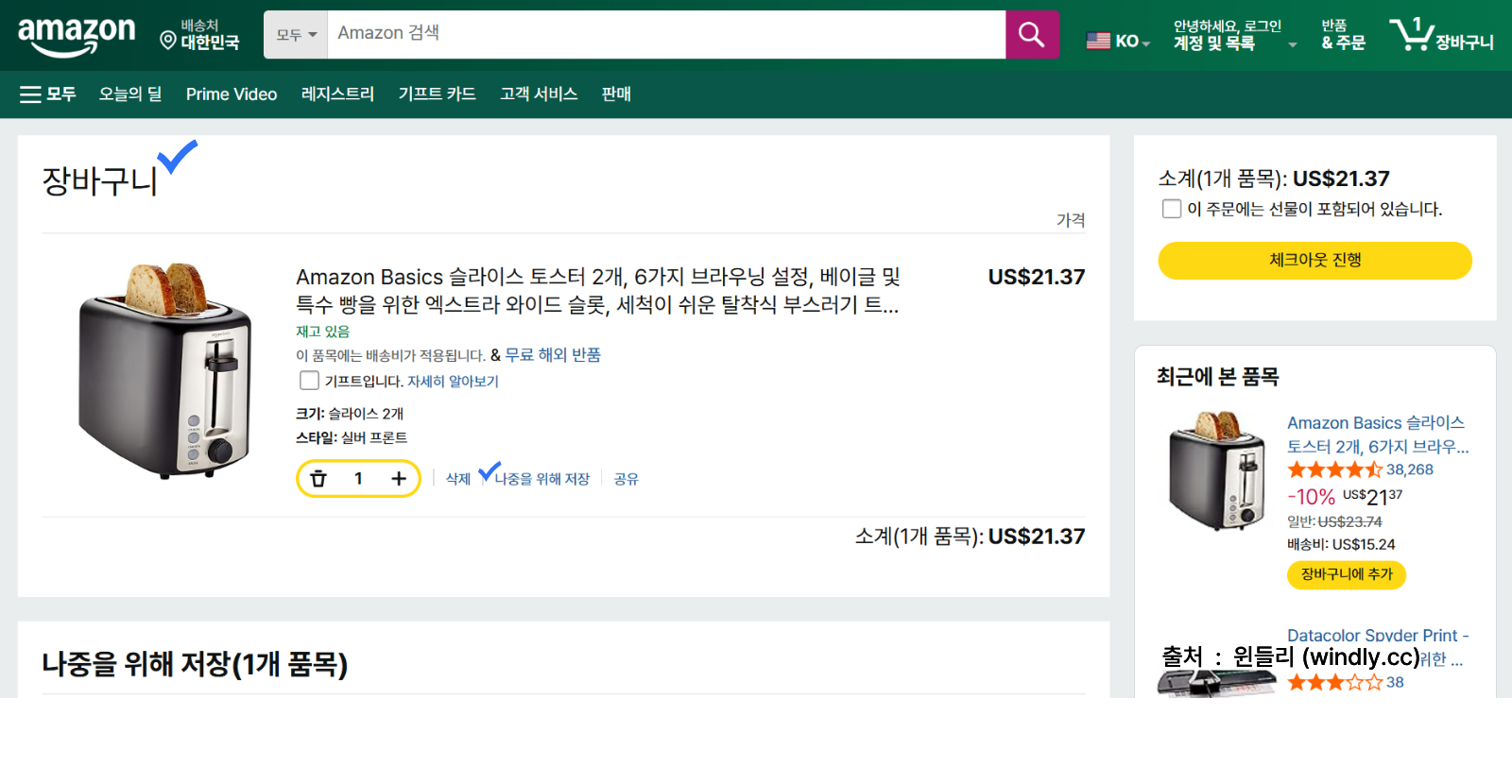
Task: Click 배송비: US$15.24 text
Action: 1341,544
